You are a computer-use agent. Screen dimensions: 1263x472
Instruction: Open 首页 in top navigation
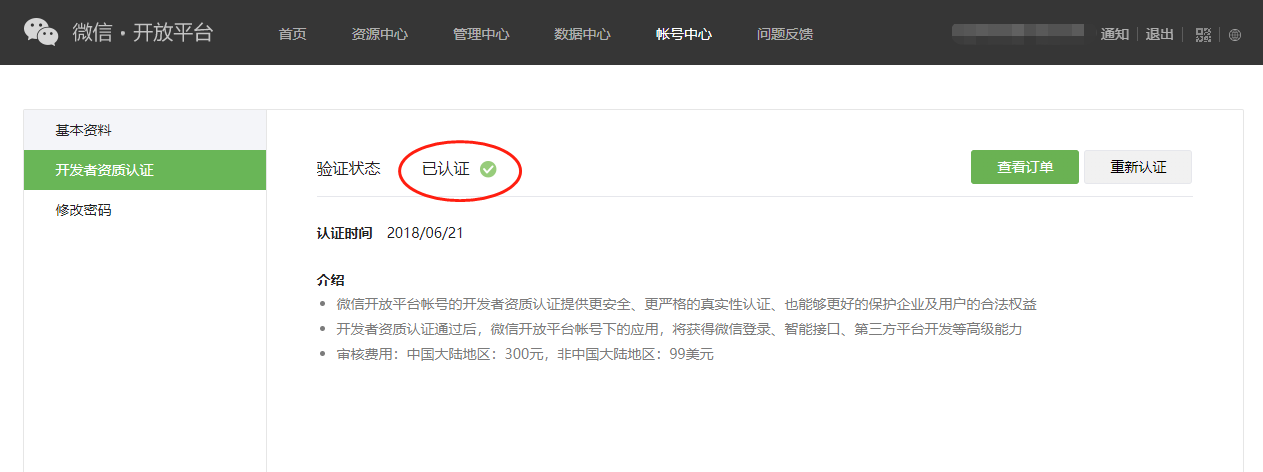click(x=292, y=34)
